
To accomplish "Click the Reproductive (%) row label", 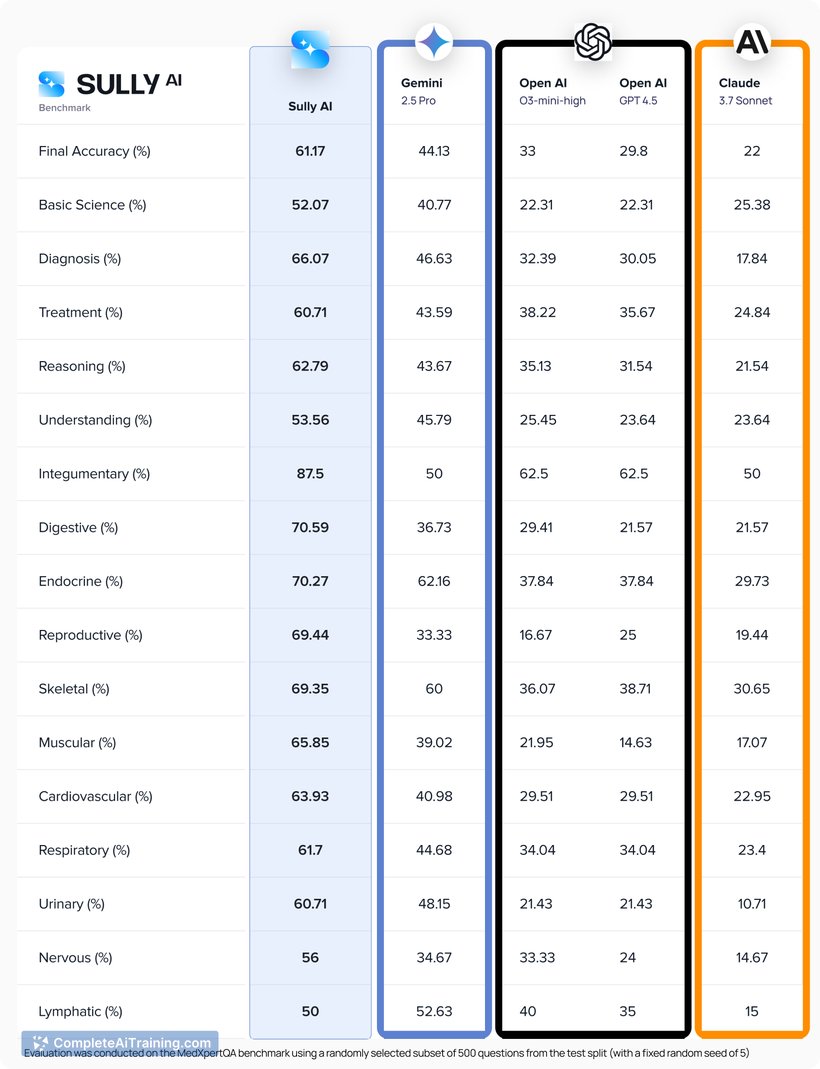I will [x=91, y=635].
